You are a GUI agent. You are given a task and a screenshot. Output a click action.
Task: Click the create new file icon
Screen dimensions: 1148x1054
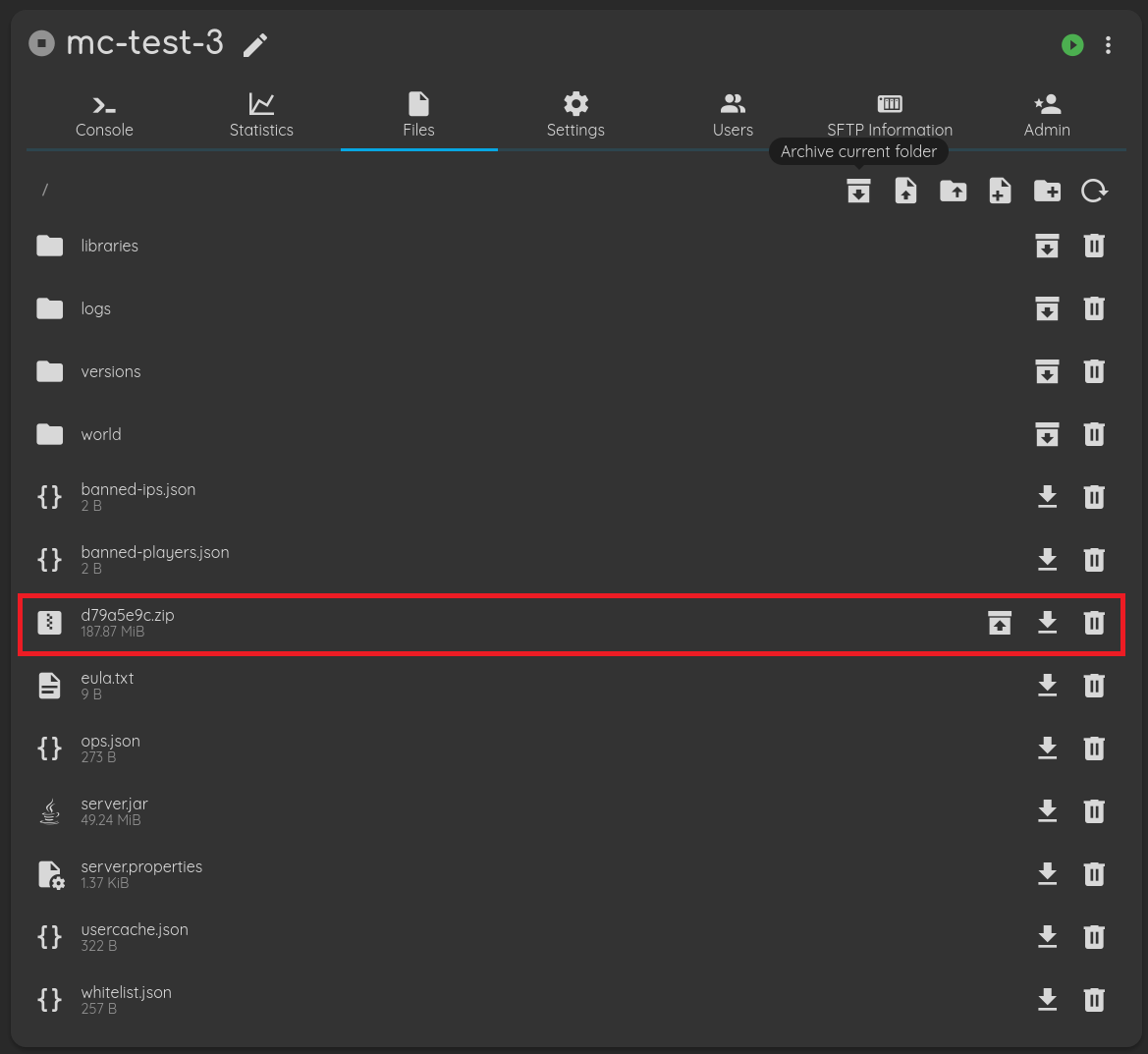click(1000, 191)
